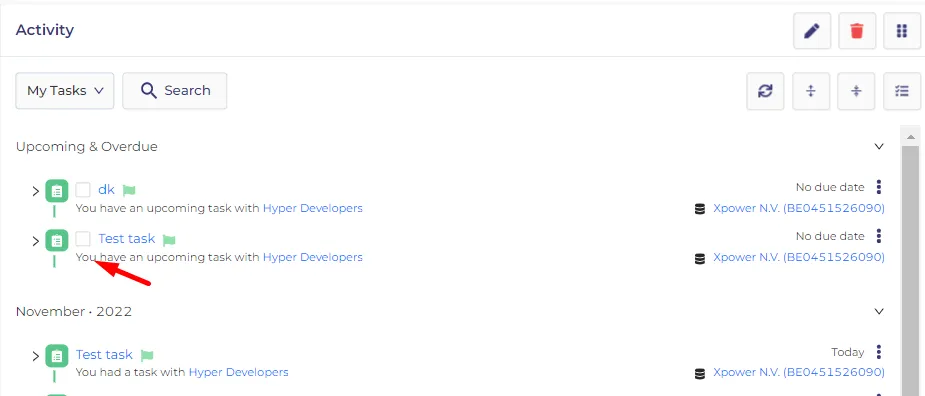Open the Today task three-dot menu

point(878,352)
